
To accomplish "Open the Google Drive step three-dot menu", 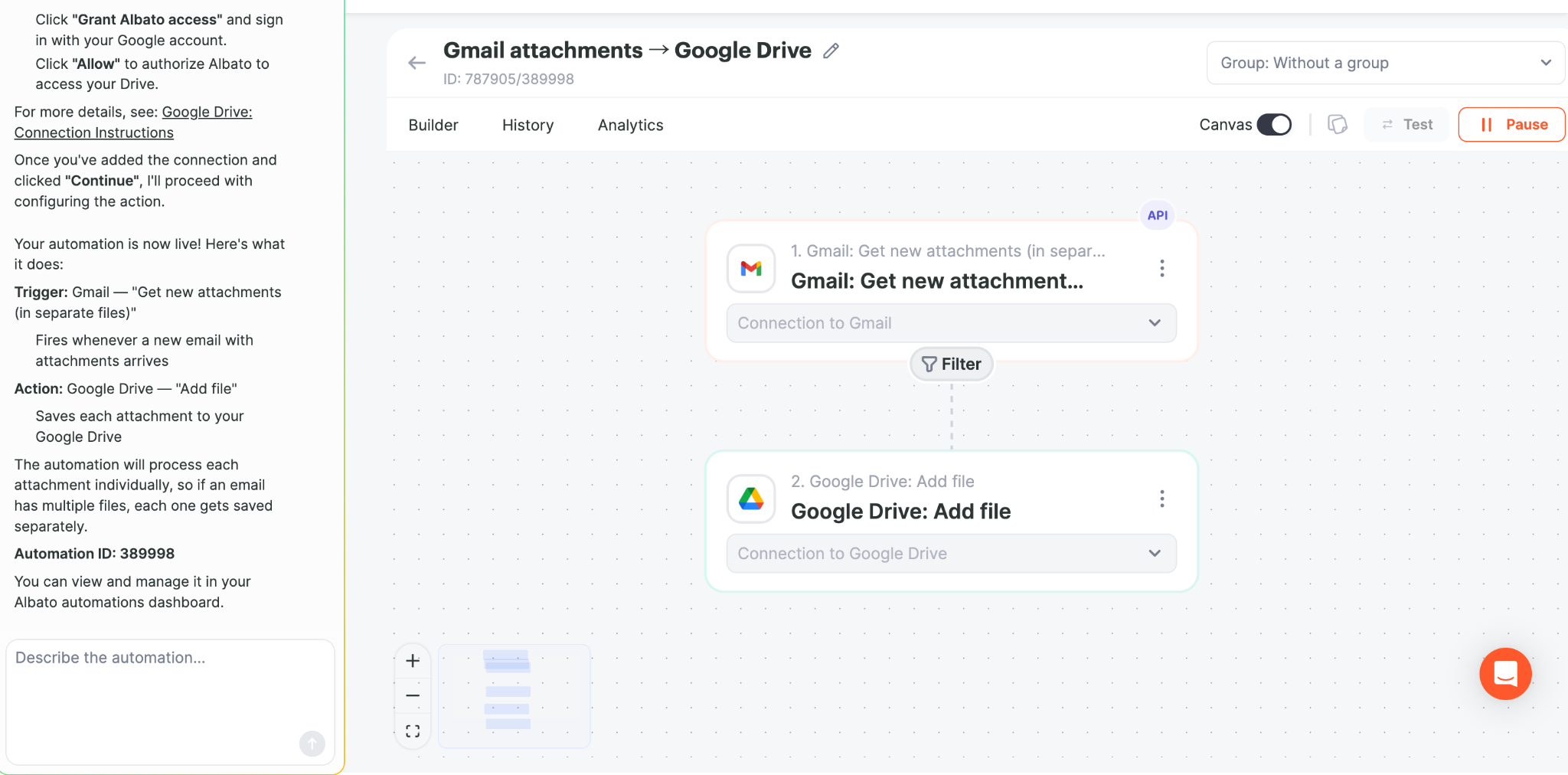I will click(1161, 499).
